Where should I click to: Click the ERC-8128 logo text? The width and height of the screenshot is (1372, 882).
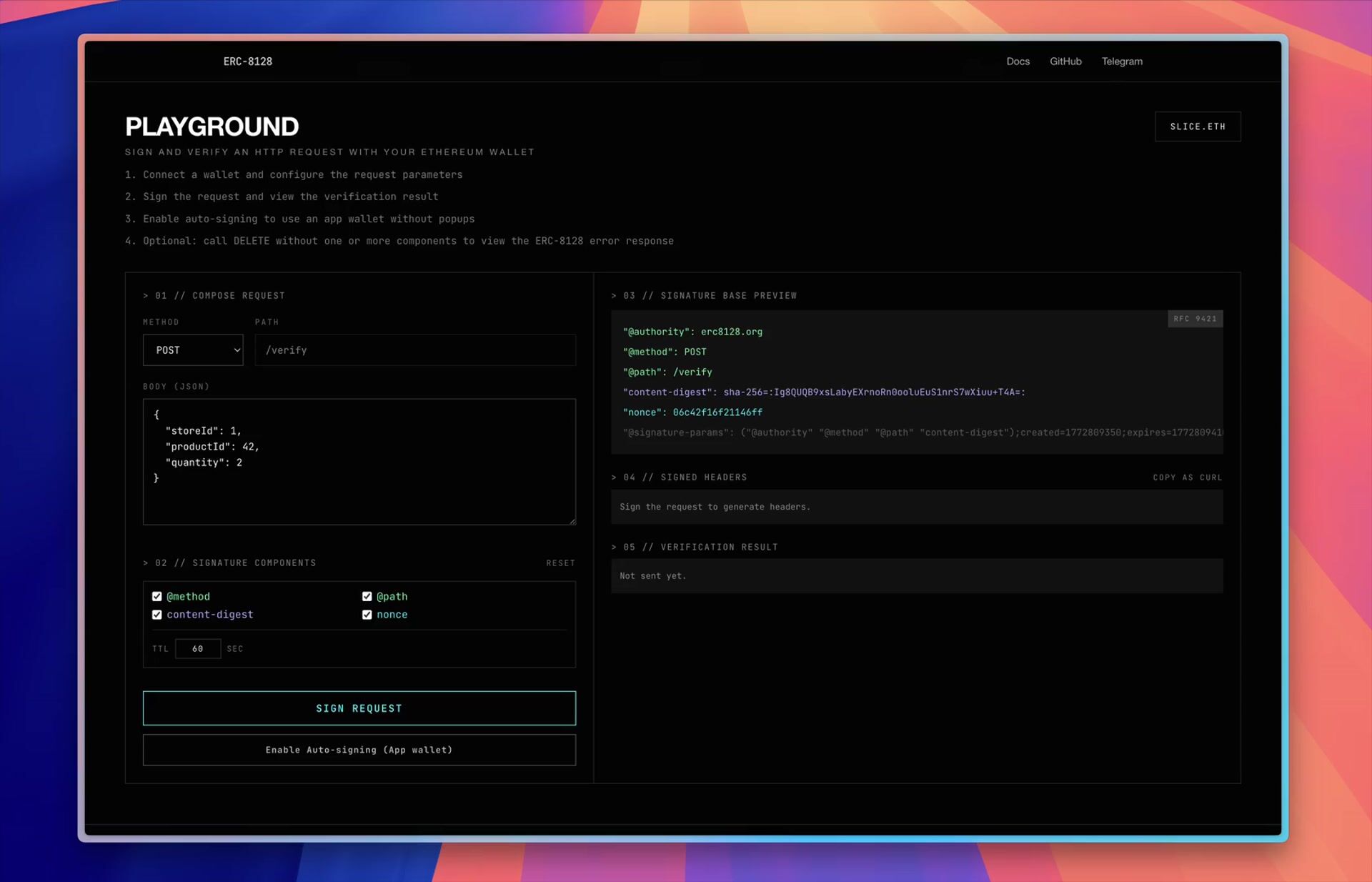[x=247, y=61]
